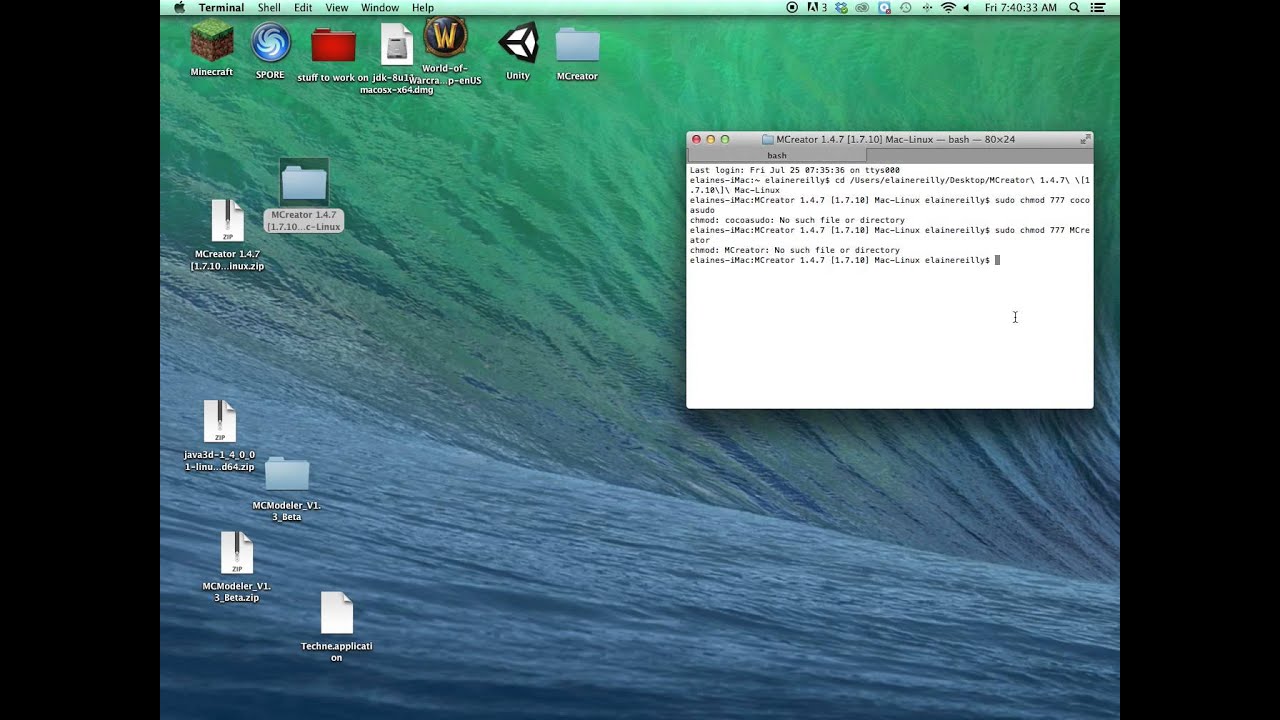Click the Adobe updates menu bar icon
This screenshot has width=1280, height=720.
click(x=817, y=7)
